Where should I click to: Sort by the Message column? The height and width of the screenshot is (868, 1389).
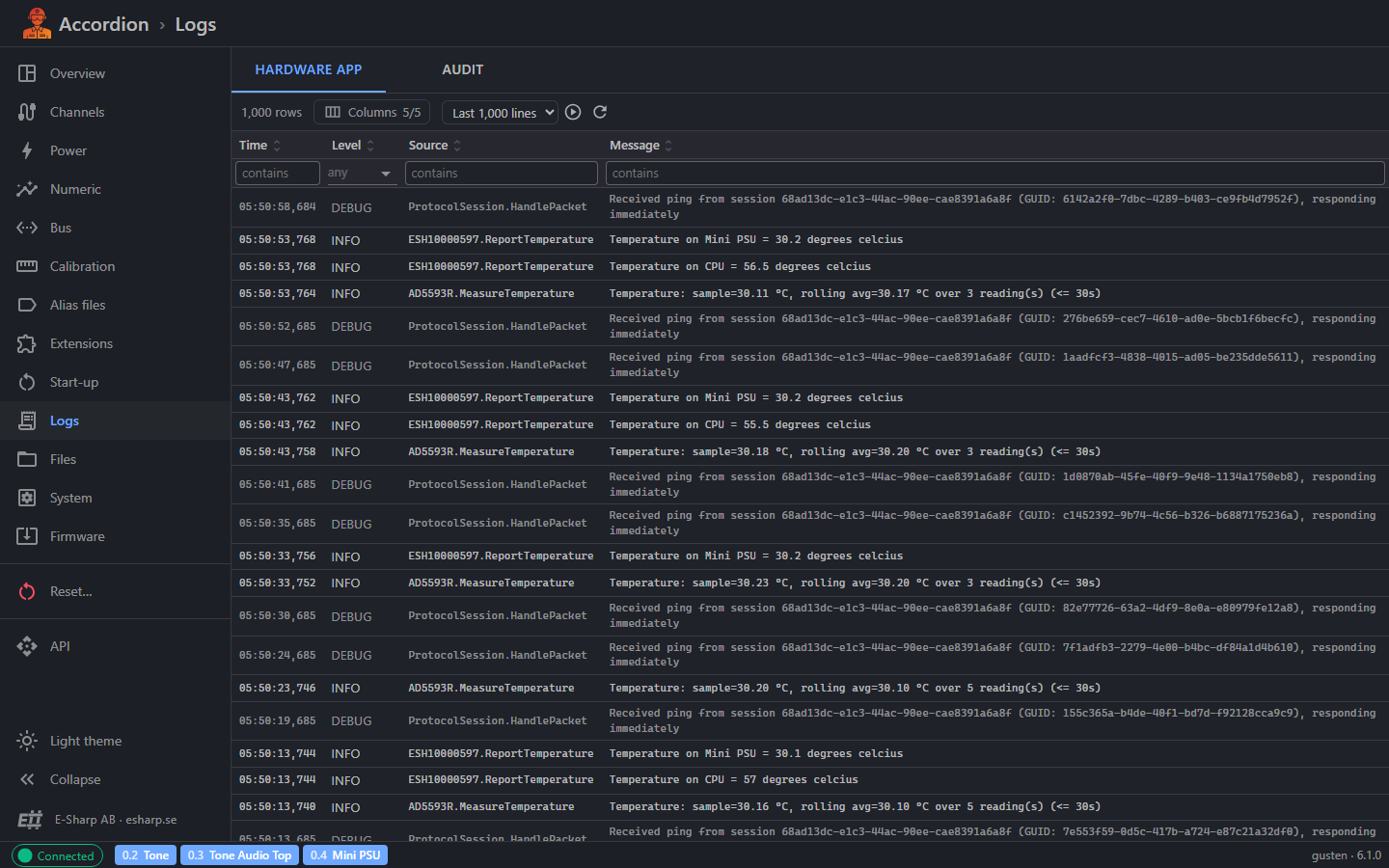pyautogui.click(x=641, y=145)
